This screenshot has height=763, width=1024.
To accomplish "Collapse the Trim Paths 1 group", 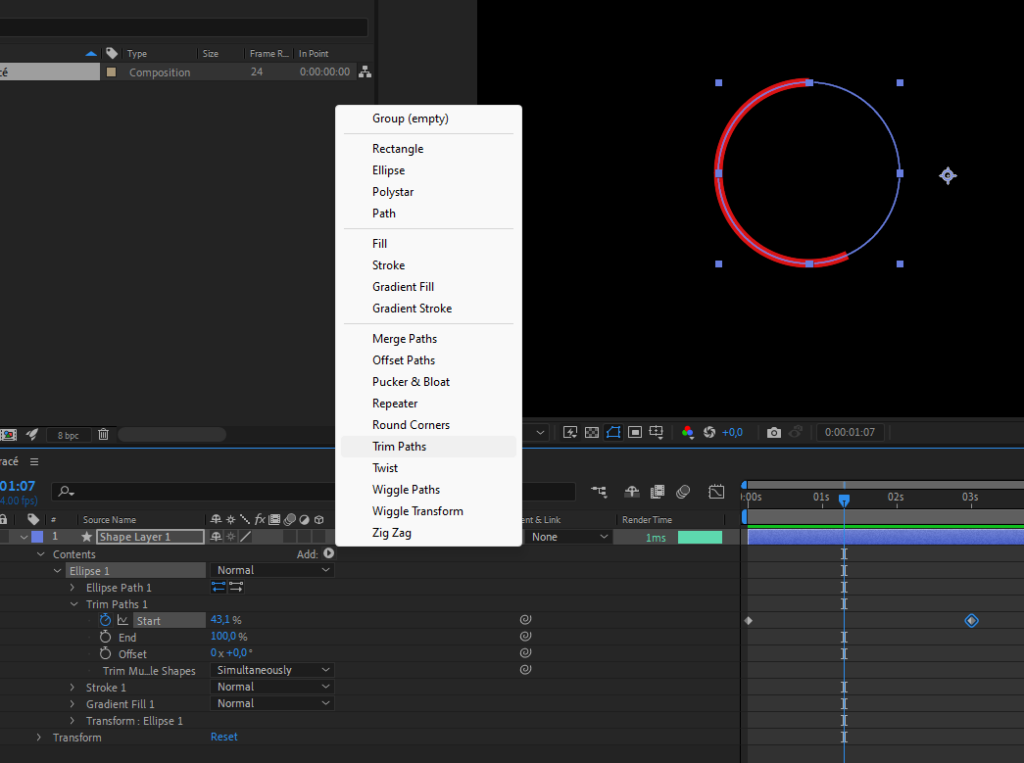I will [73, 605].
